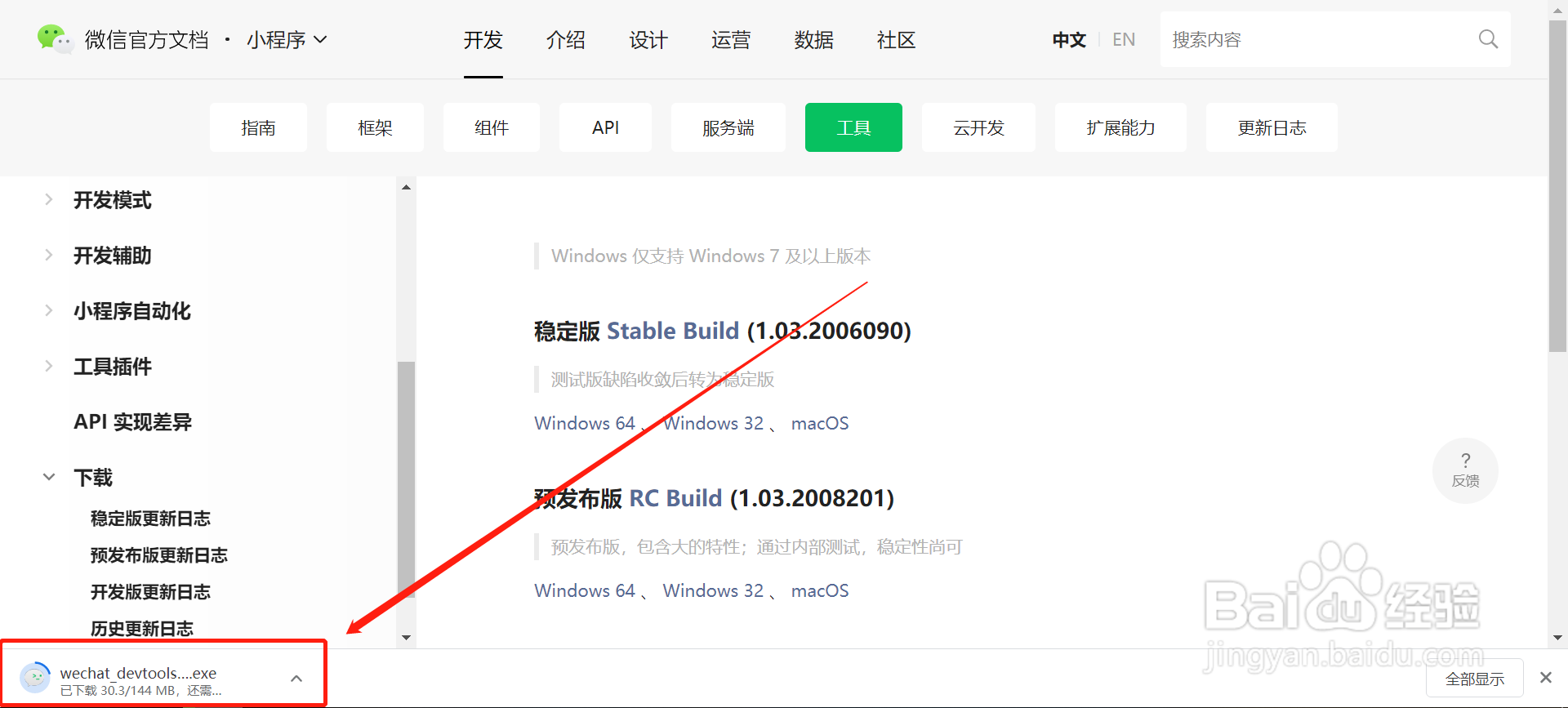Download RC Build macOS
The height and width of the screenshot is (708, 1568).
pyautogui.click(x=820, y=590)
